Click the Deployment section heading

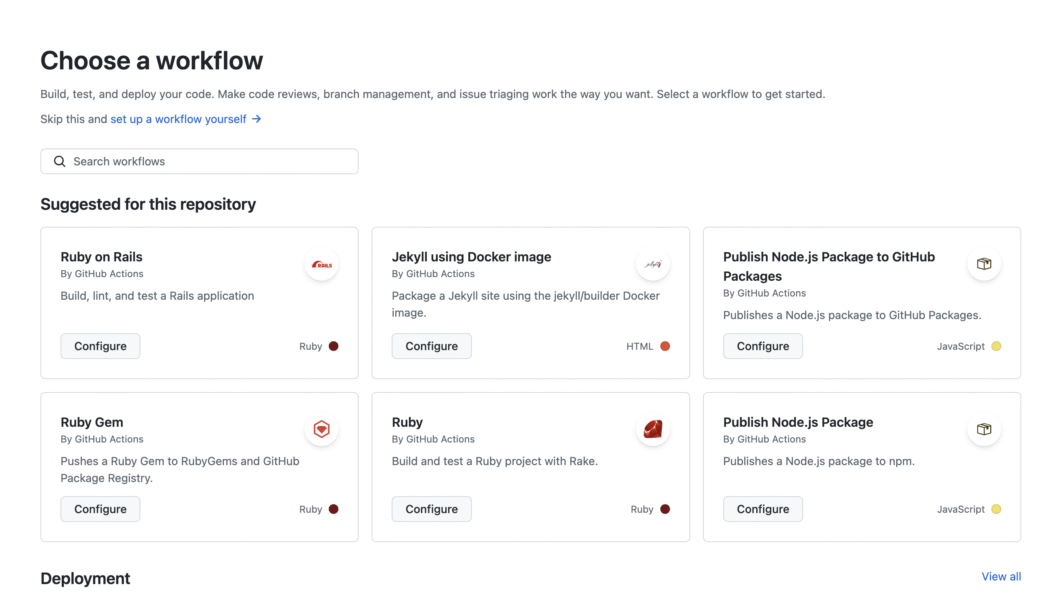[x=85, y=579]
